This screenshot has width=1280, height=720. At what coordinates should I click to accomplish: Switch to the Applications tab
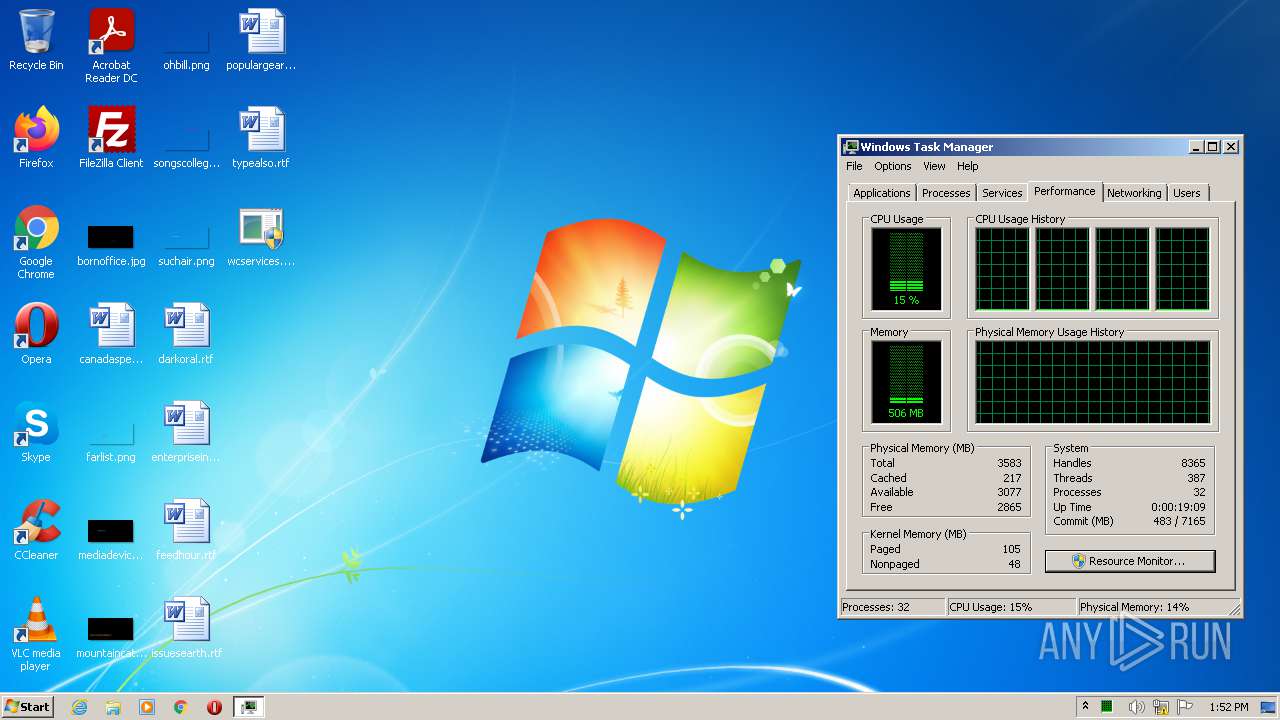(x=881, y=193)
